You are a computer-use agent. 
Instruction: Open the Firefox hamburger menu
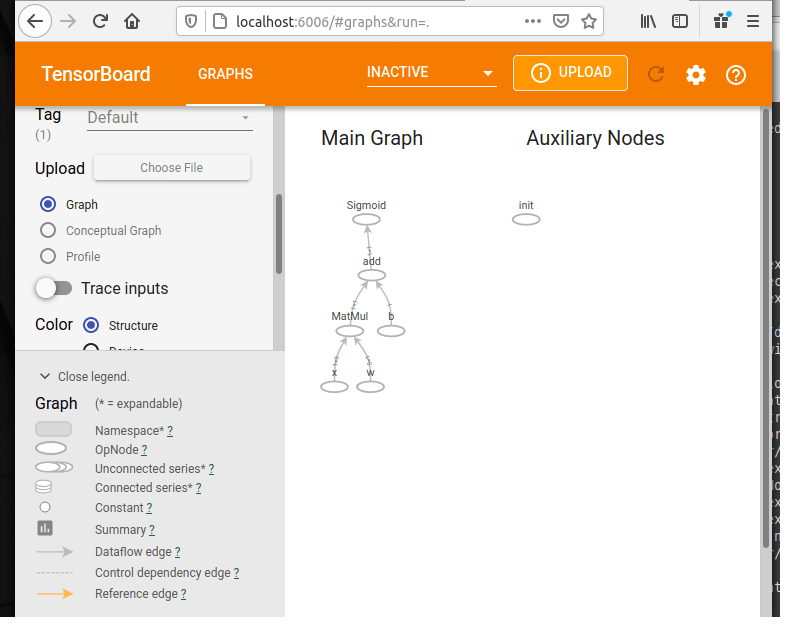(753, 21)
